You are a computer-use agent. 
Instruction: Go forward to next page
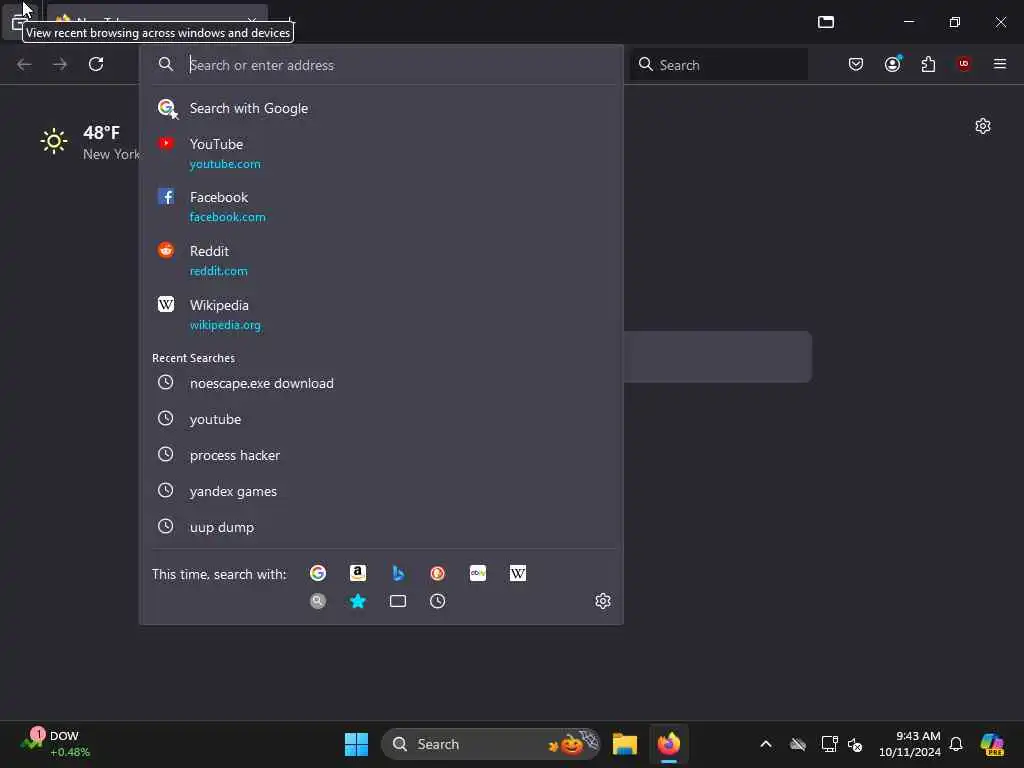[x=60, y=64]
